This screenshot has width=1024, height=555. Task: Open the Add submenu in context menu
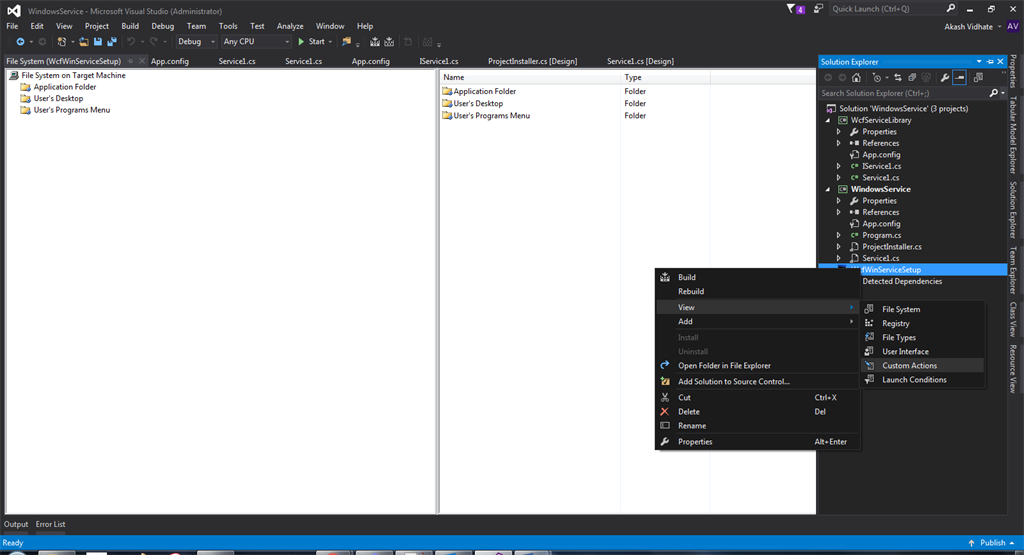click(x=757, y=321)
